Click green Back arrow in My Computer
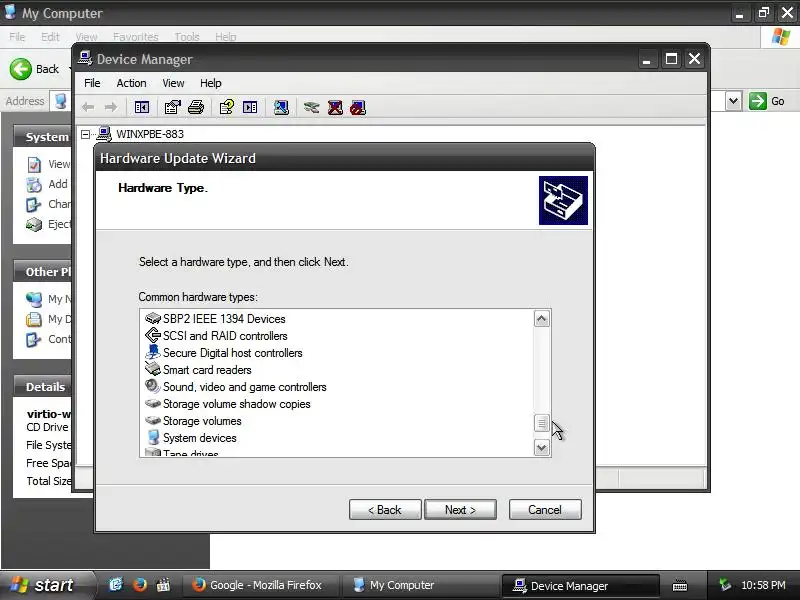800x600 pixels. pyautogui.click(x=21, y=69)
